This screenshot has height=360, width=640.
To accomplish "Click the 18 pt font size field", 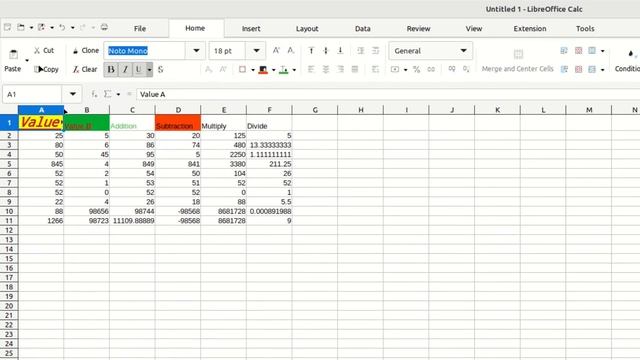I will (x=228, y=51).
